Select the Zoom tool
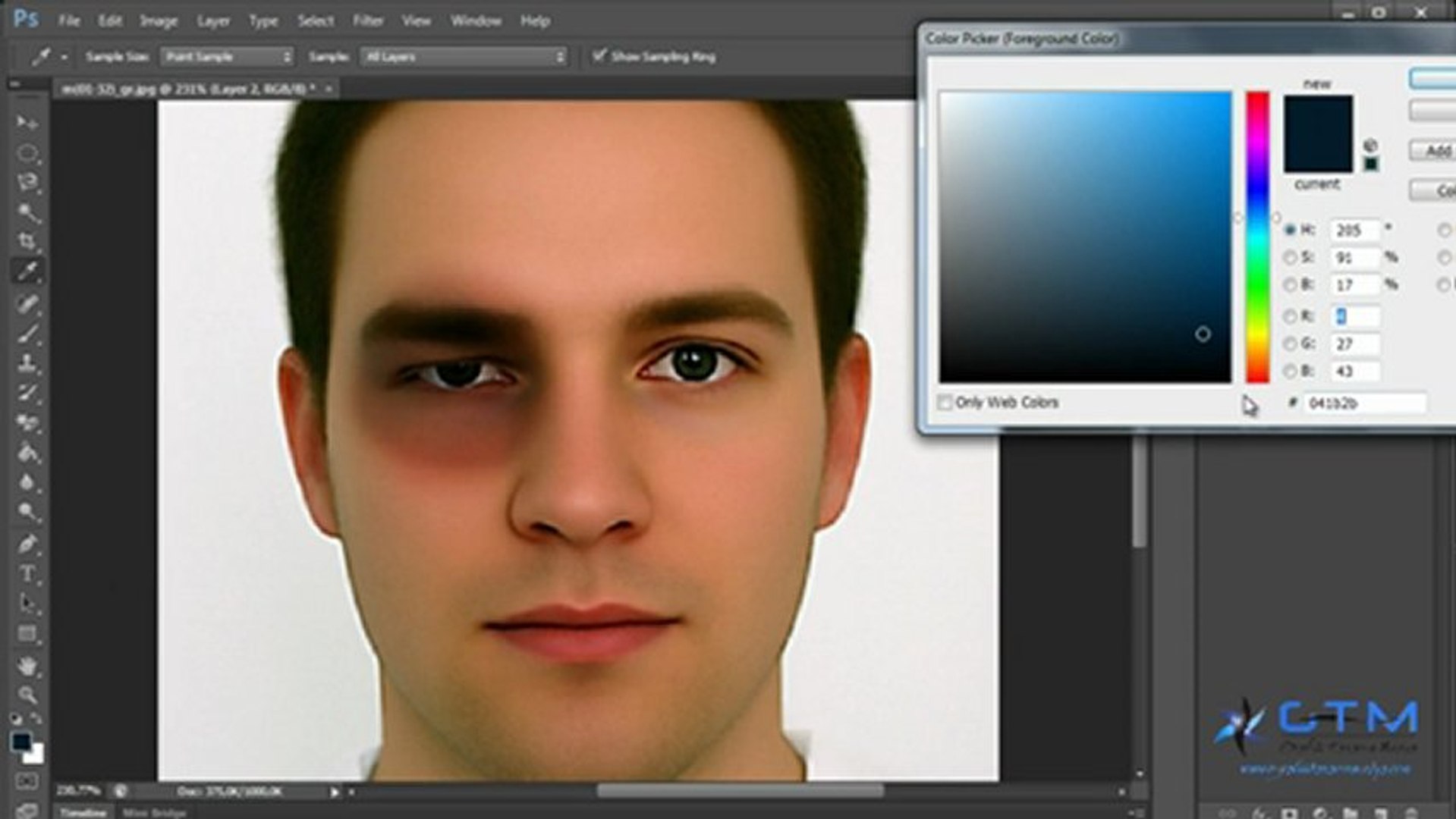 tap(27, 695)
